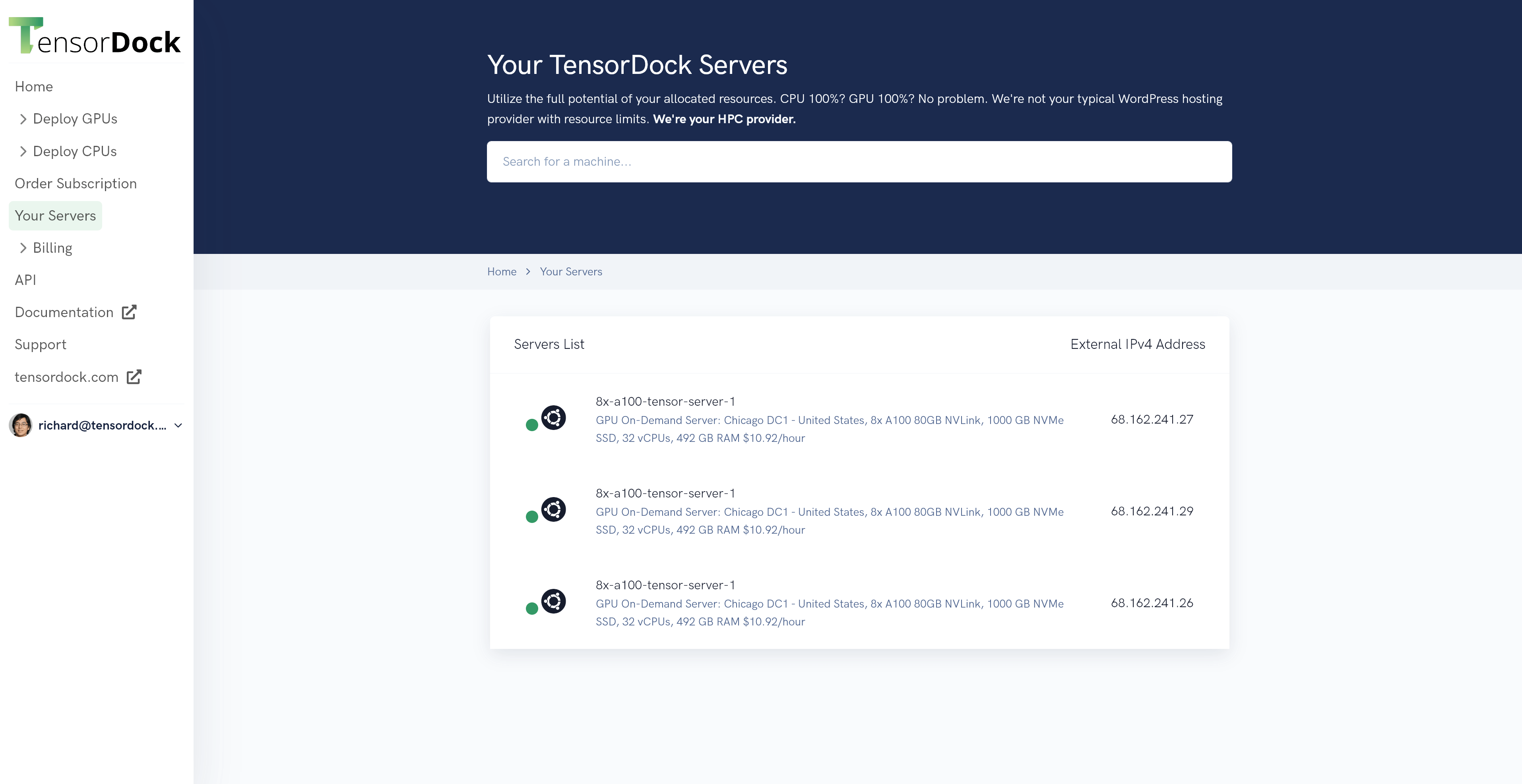Open server name in 68.162.241.26 row
The image size is (1522, 784).
pyautogui.click(x=665, y=585)
